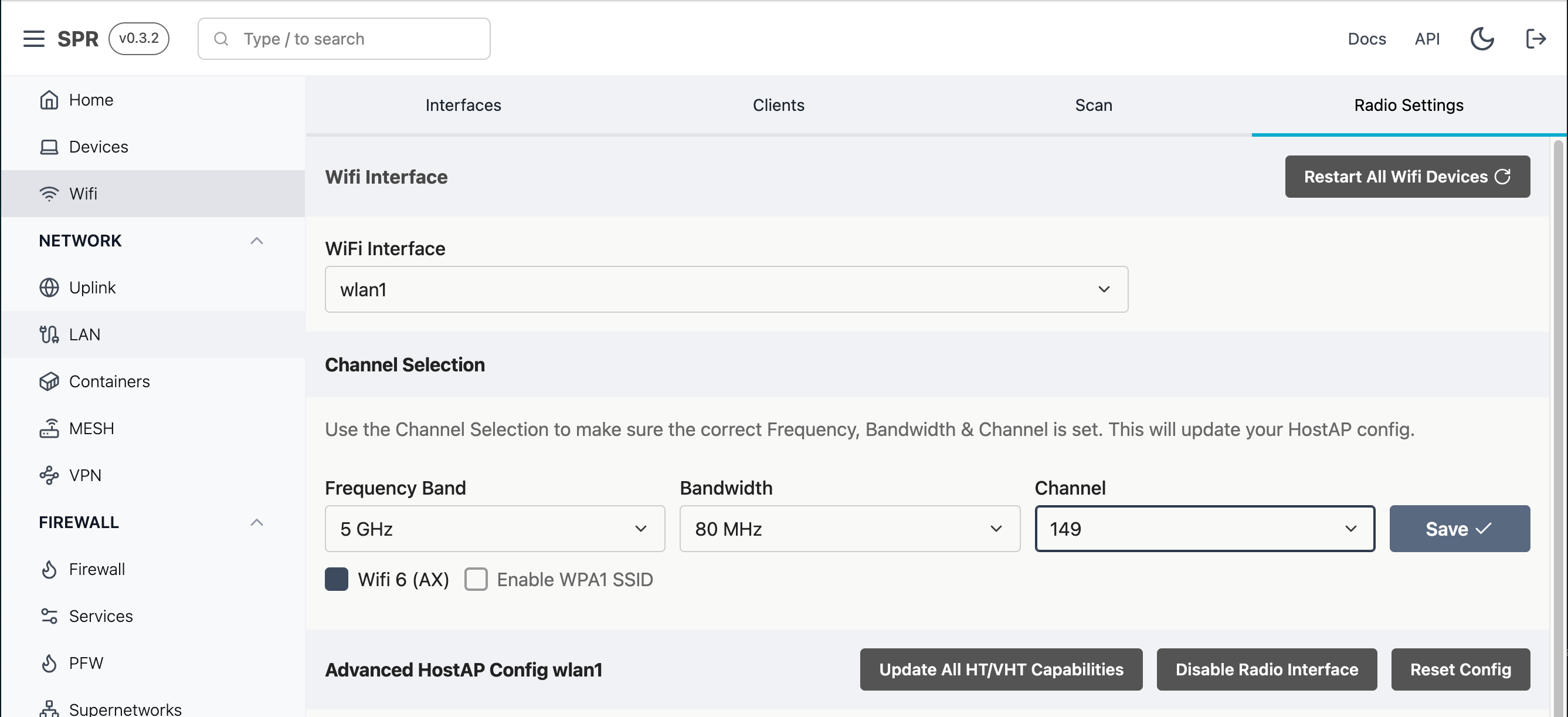Toggle the Wifi 6 (AX) checkbox

click(x=337, y=579)
